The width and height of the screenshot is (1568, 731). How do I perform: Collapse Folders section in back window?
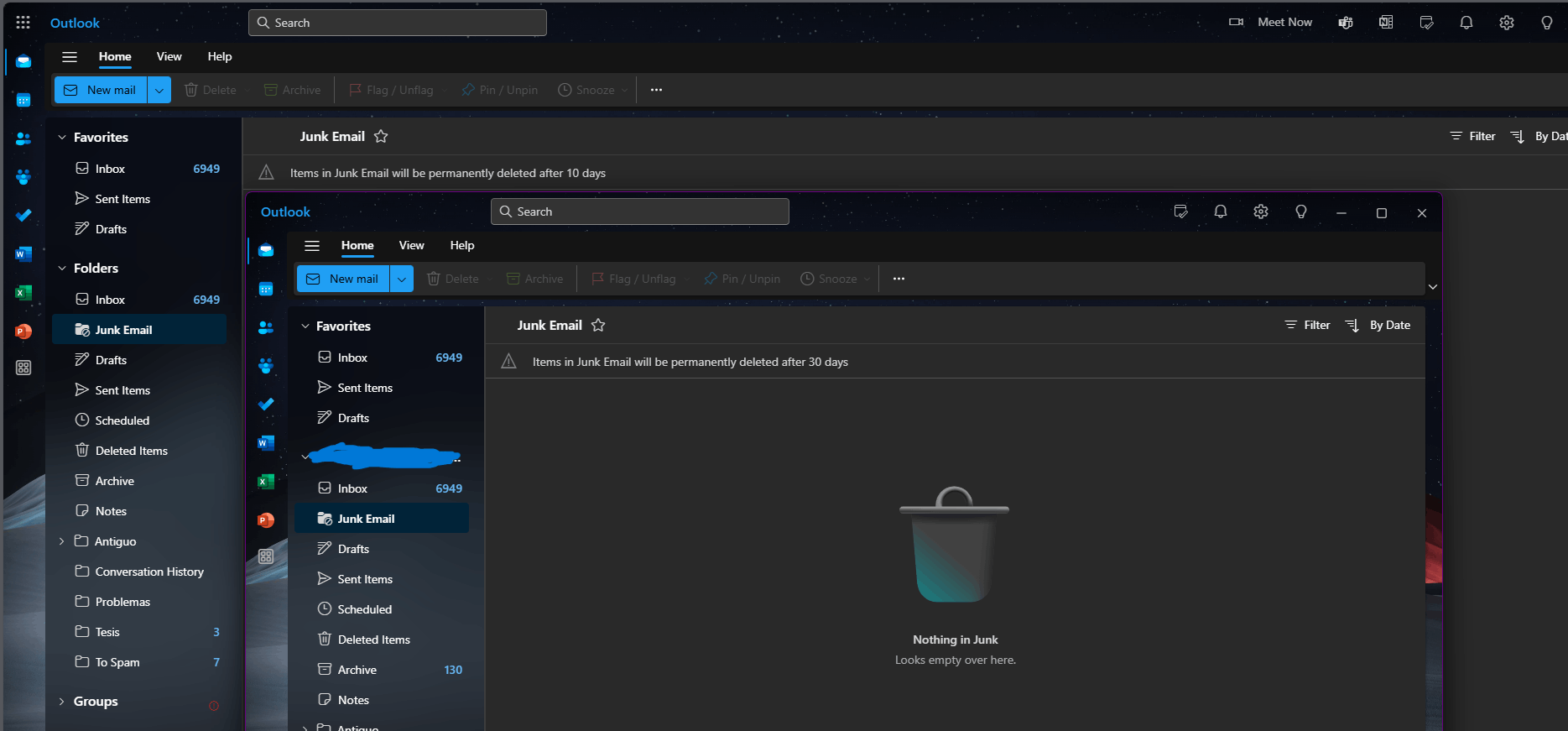pos(62,268)
